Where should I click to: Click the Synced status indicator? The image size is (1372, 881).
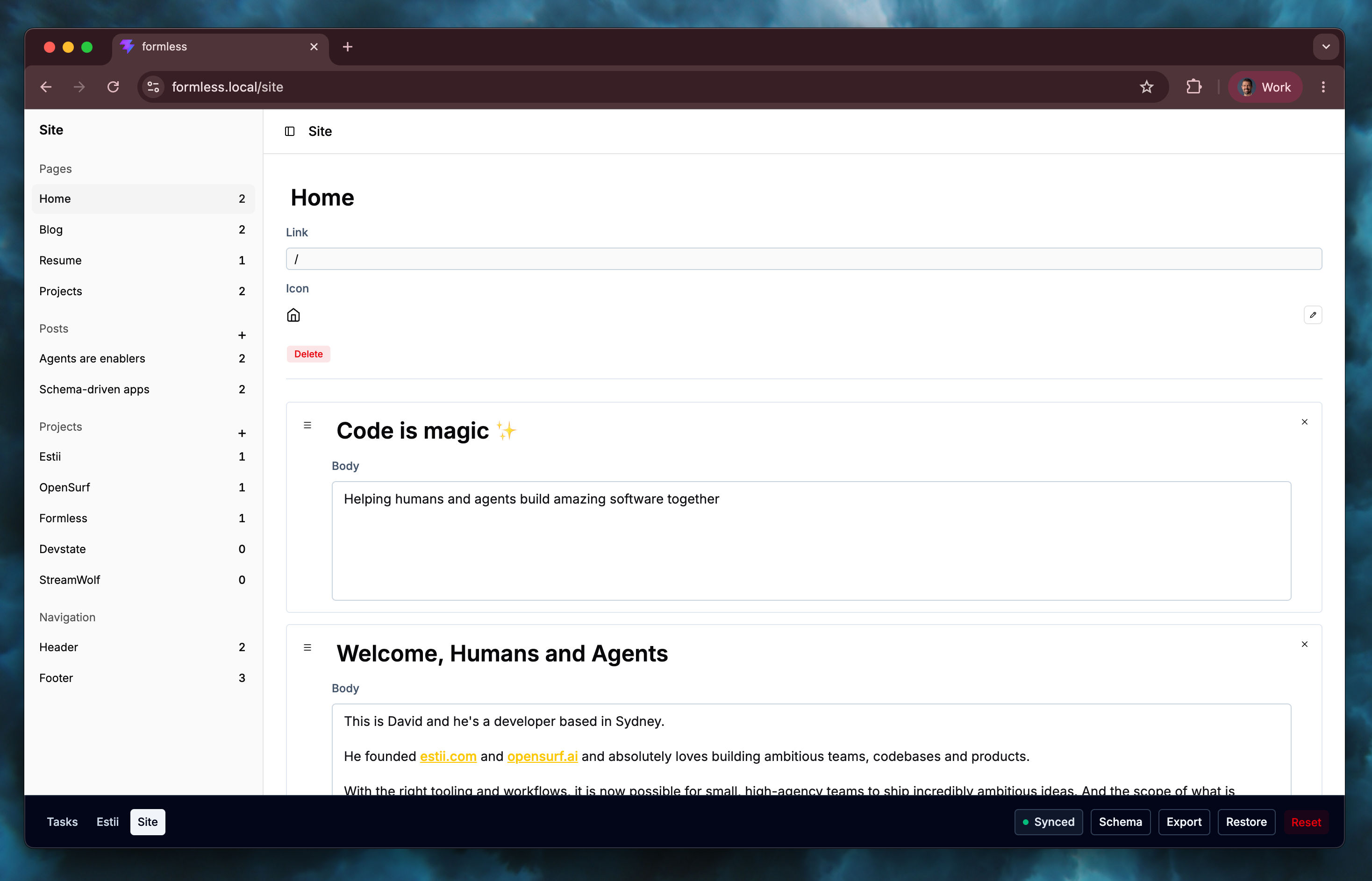click(x=1048, y=822)
